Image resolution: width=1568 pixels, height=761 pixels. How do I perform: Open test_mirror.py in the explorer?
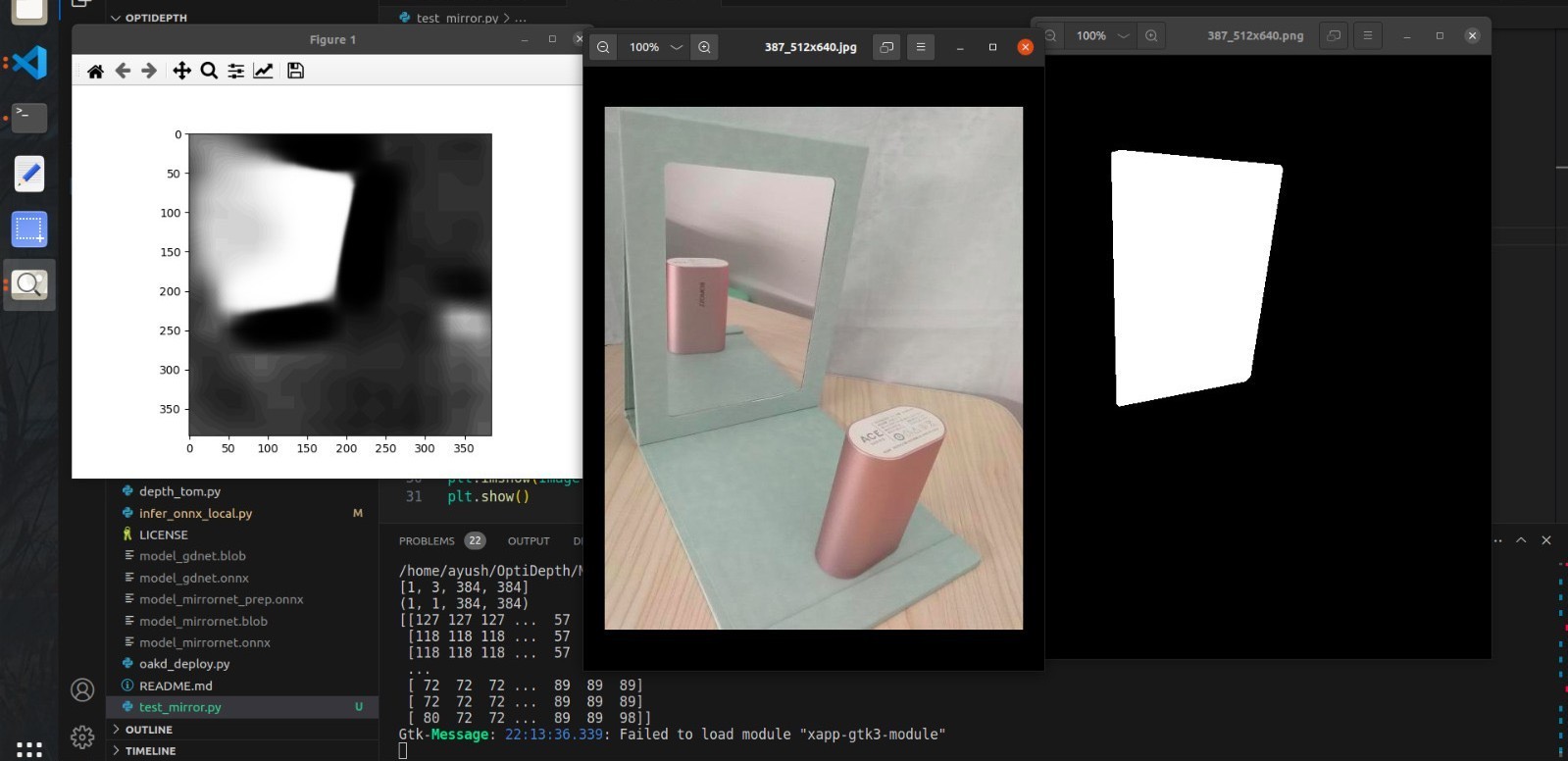click(180, 707)
